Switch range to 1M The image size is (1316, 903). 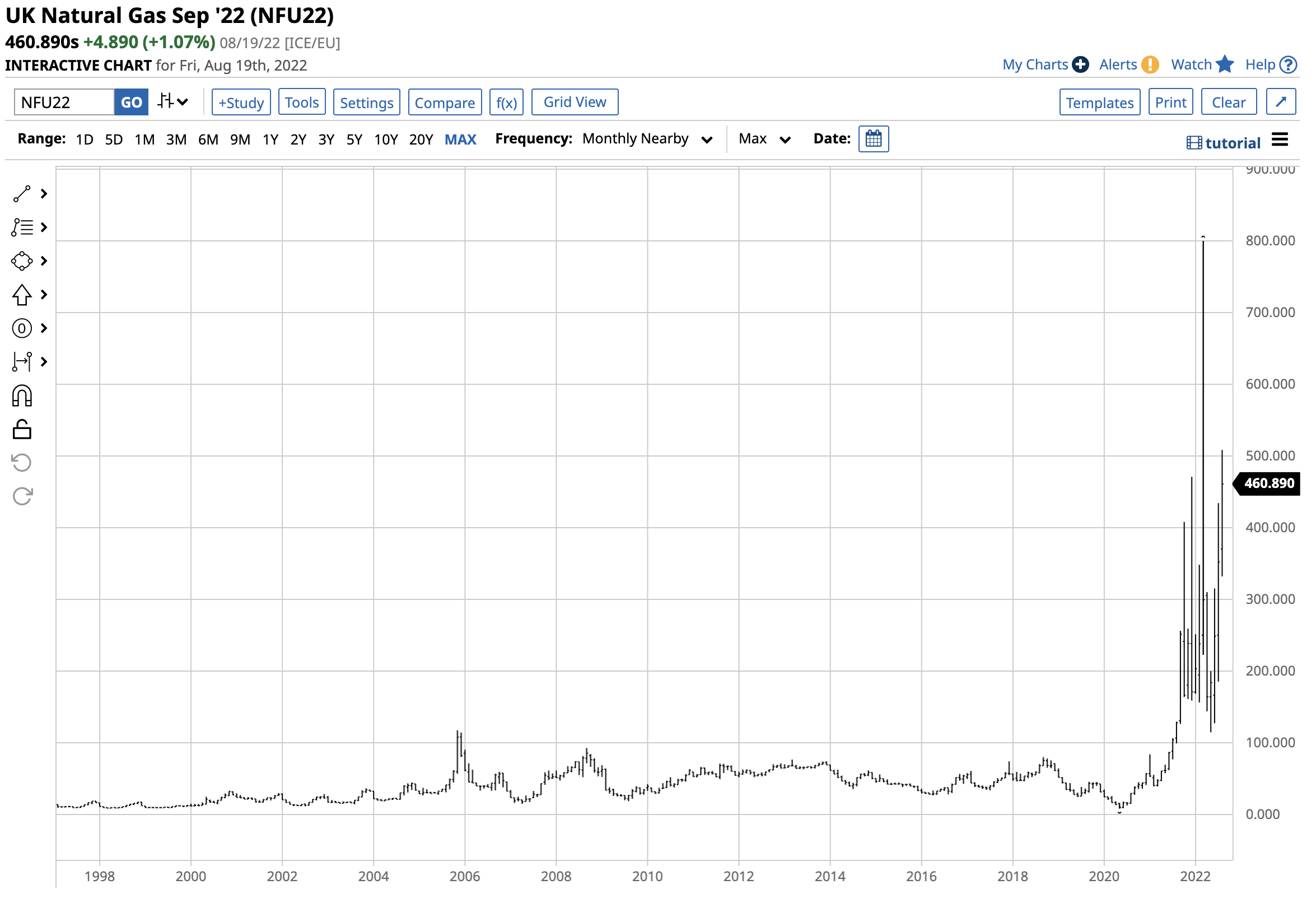(x=145, y=140)
